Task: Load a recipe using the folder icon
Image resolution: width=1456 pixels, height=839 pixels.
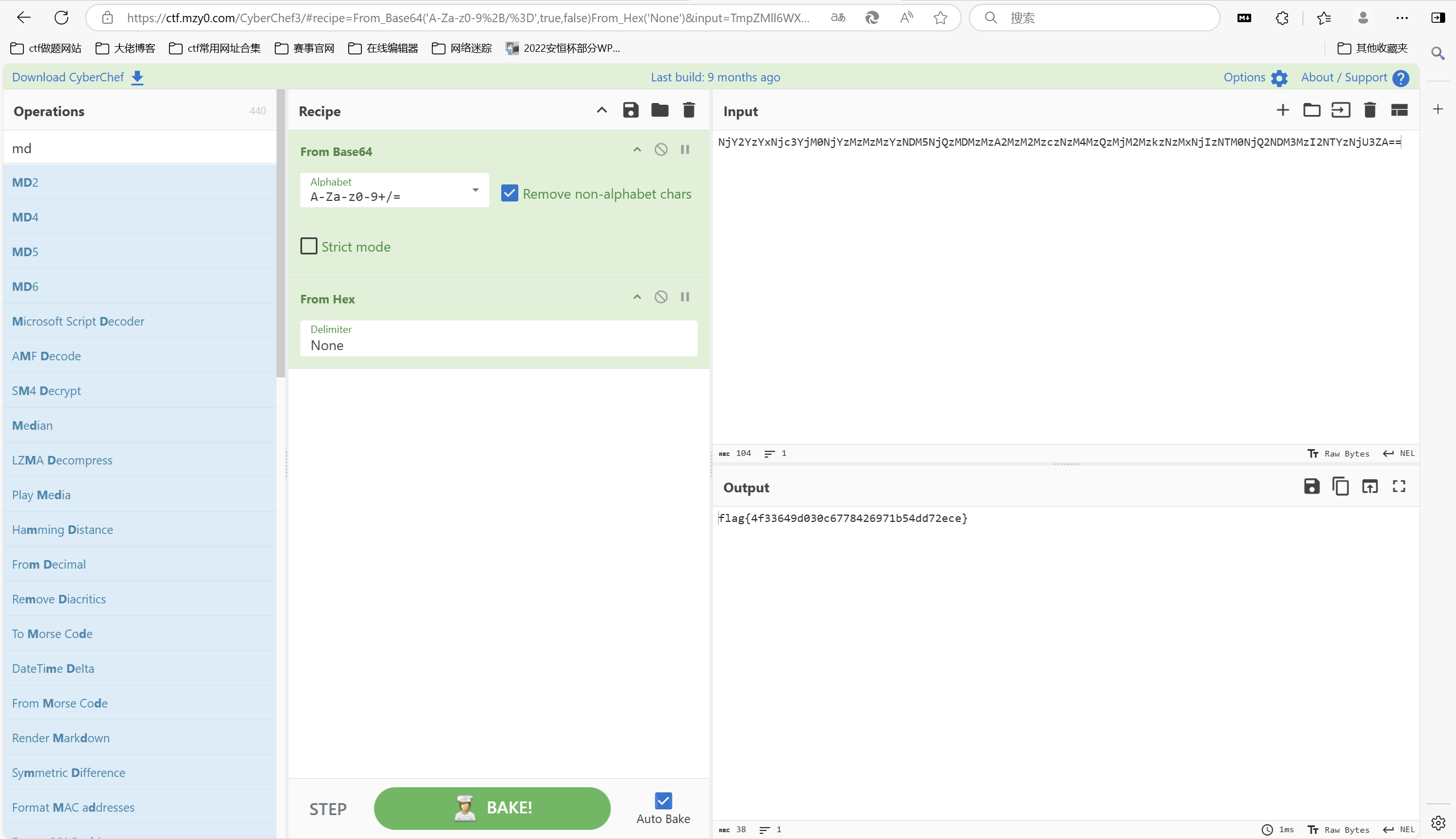Action: pos(659,110)
